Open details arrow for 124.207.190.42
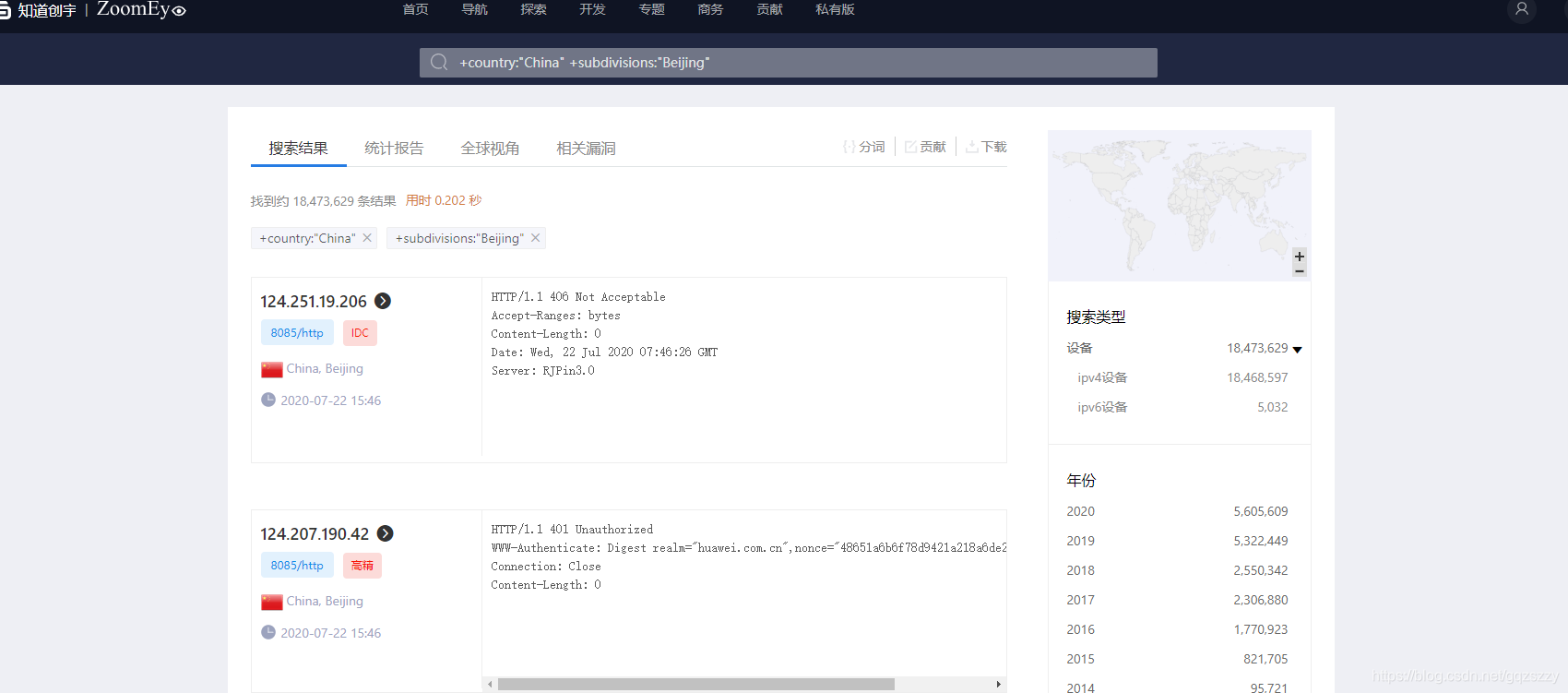 click(386, 533)
